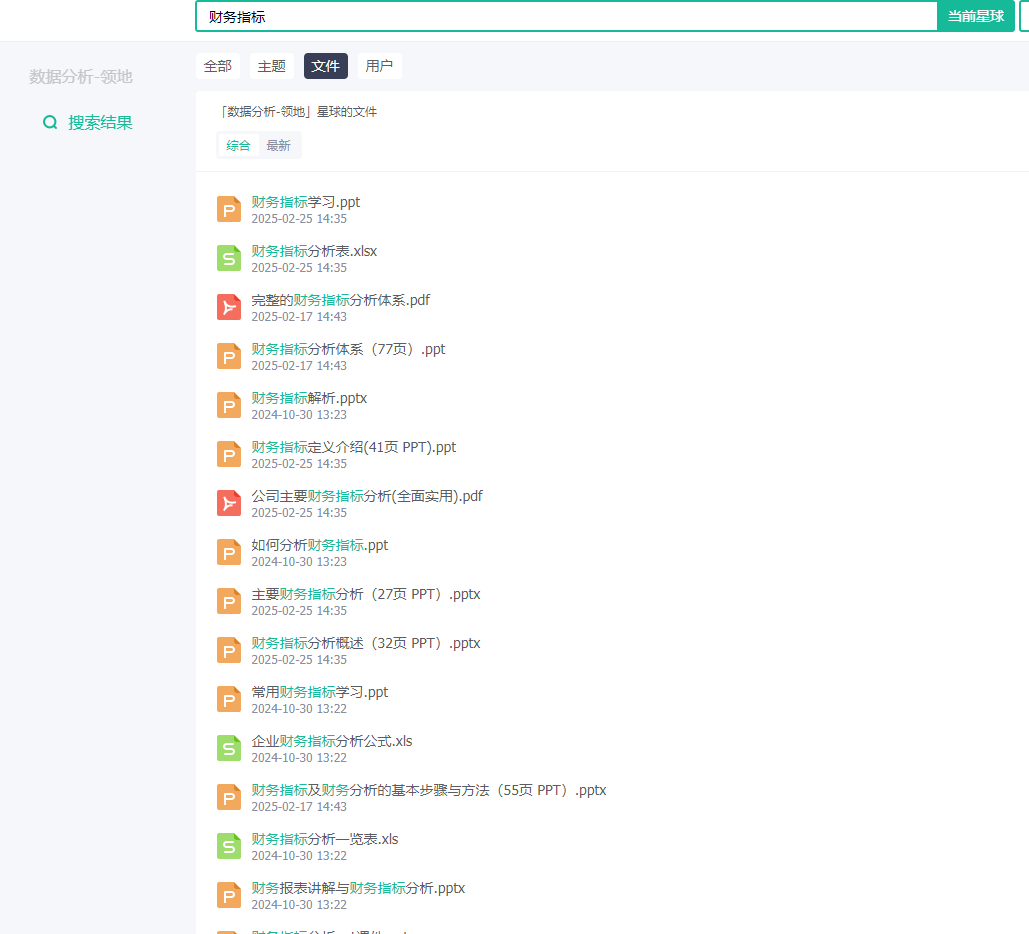Open file 如何分析财务指标.ppt
The image size is (1029, 934).
tap(320, 545)
